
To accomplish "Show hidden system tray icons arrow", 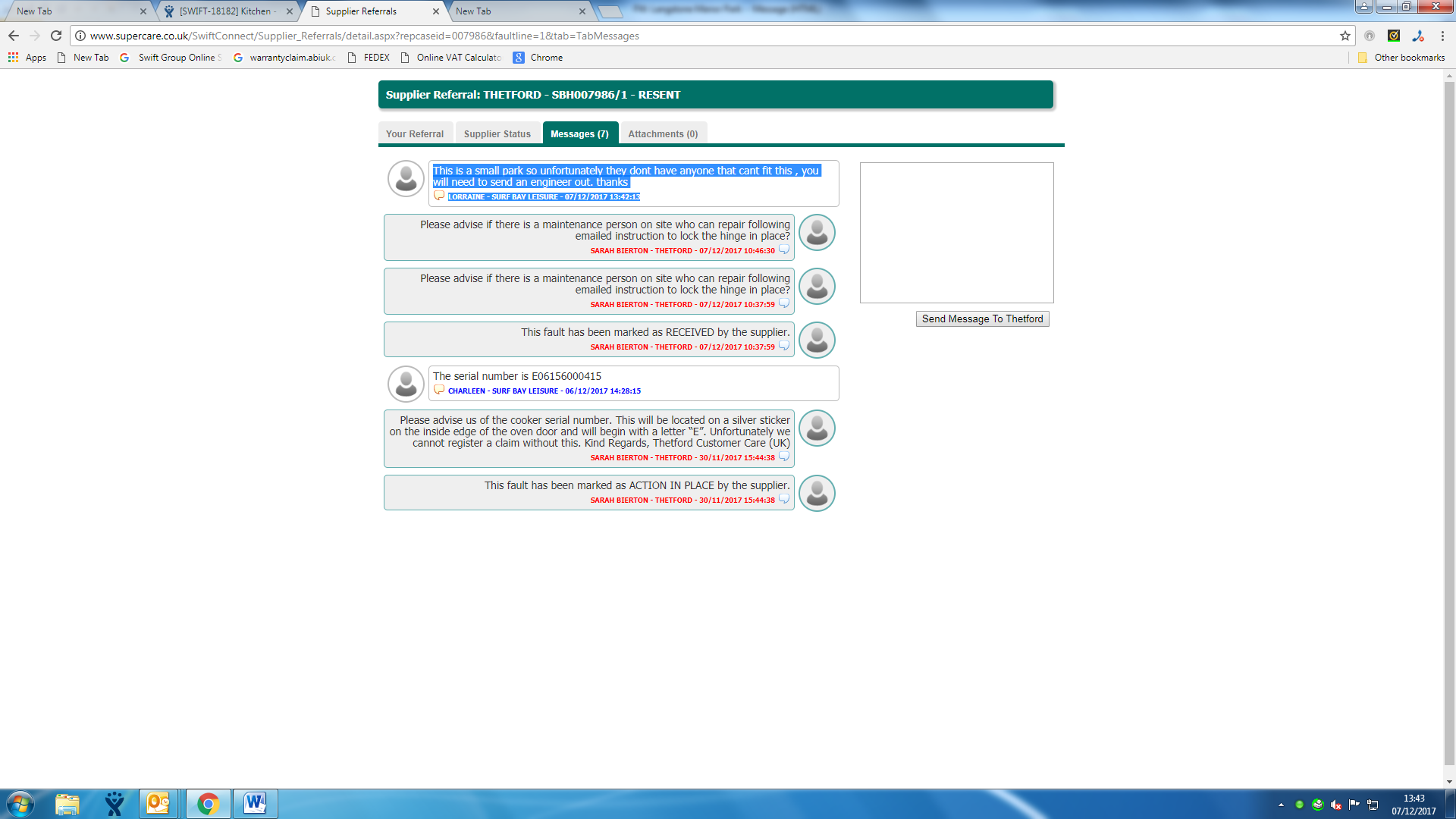I will pyautogui.click(x=1281, y=805).
